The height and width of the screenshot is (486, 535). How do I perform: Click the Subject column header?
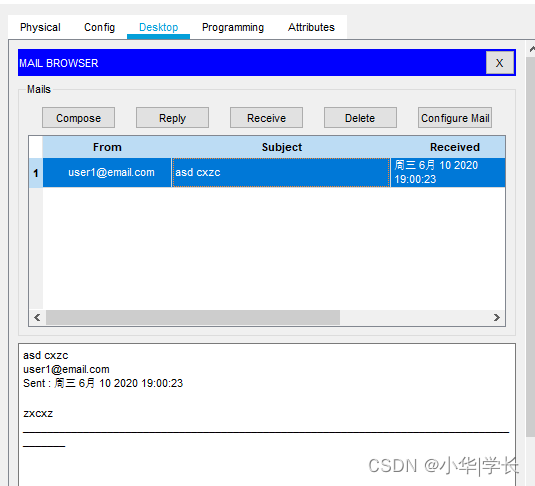coord(281,147)
